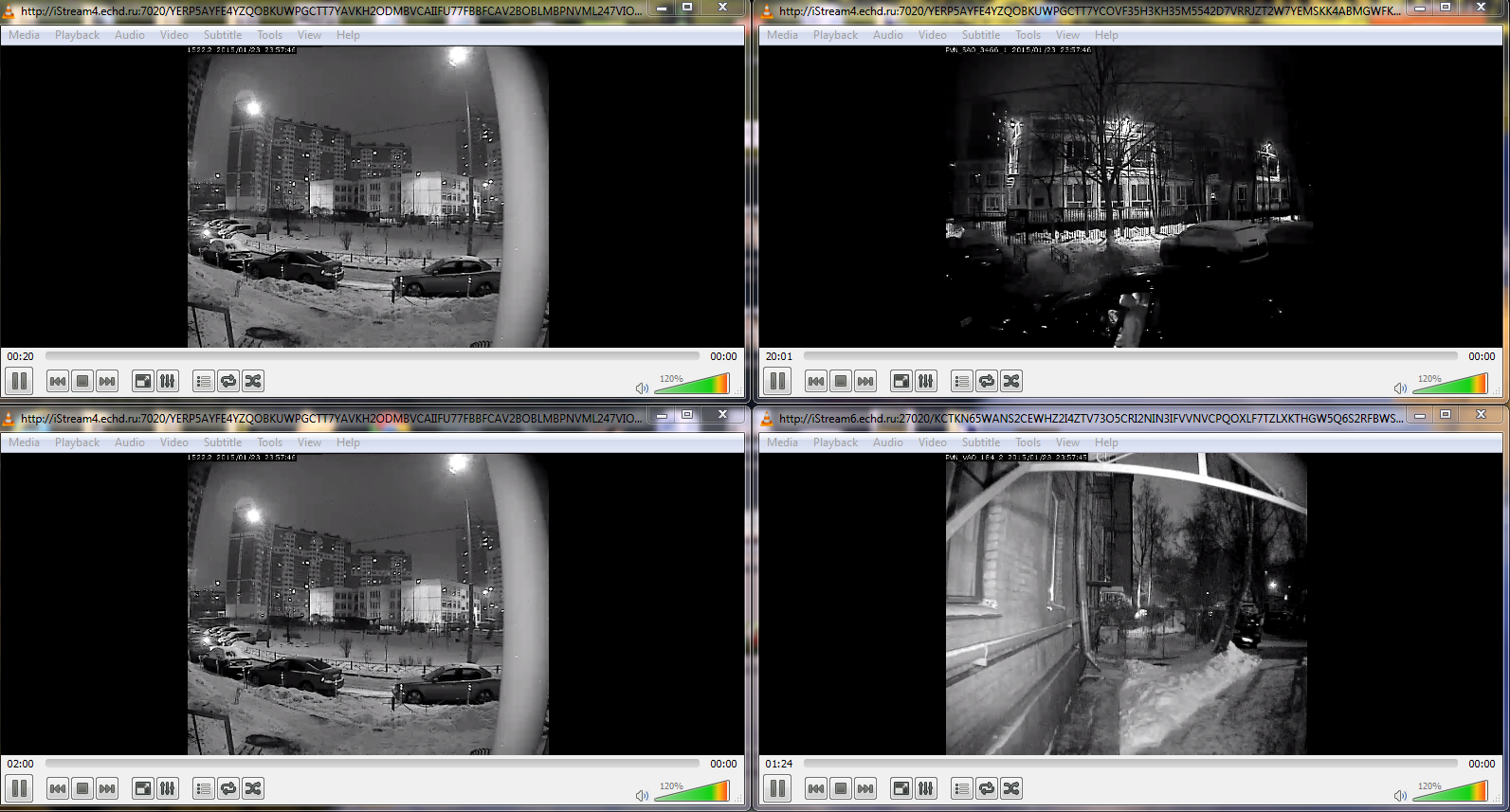The width and height of the screenshot is (1510, 812).
Task: Click the previous media button in bottom-right window
Action: (x=816, y=788)
